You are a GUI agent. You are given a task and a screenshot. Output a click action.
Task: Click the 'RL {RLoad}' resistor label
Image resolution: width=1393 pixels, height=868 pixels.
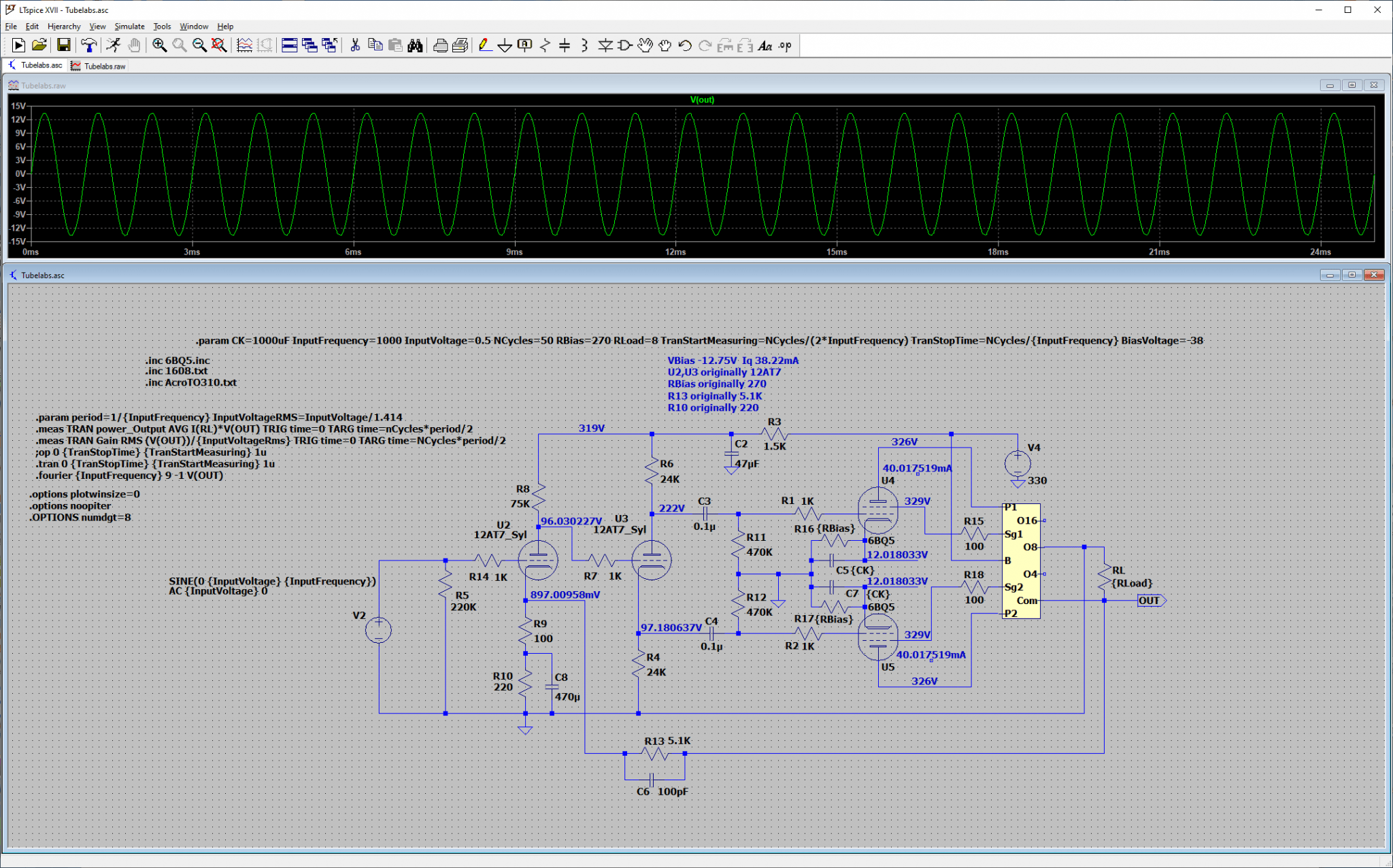[x=1132, y=577]
